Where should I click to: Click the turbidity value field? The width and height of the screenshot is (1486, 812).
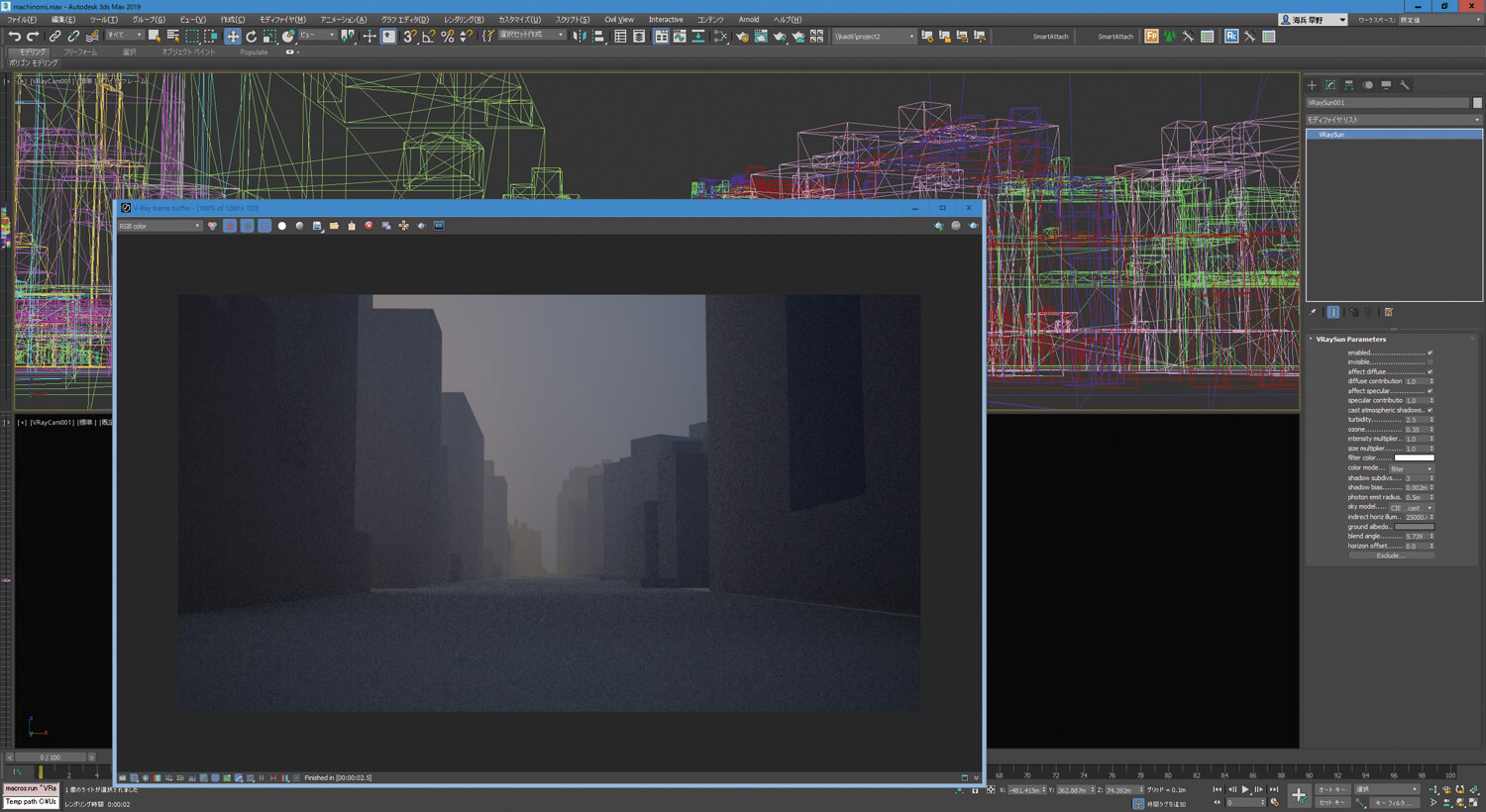pyautogui.click(x=1416, y=420)
